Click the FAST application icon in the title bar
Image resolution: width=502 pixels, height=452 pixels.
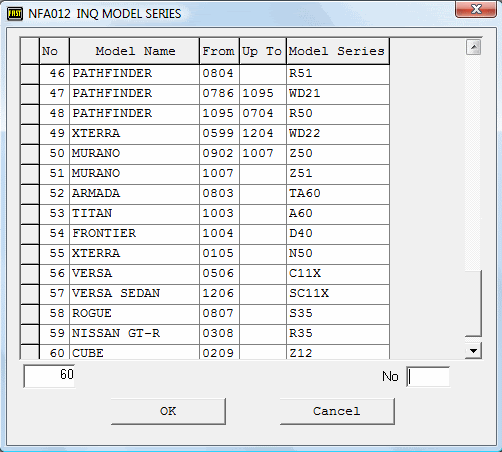click(15, 14)
